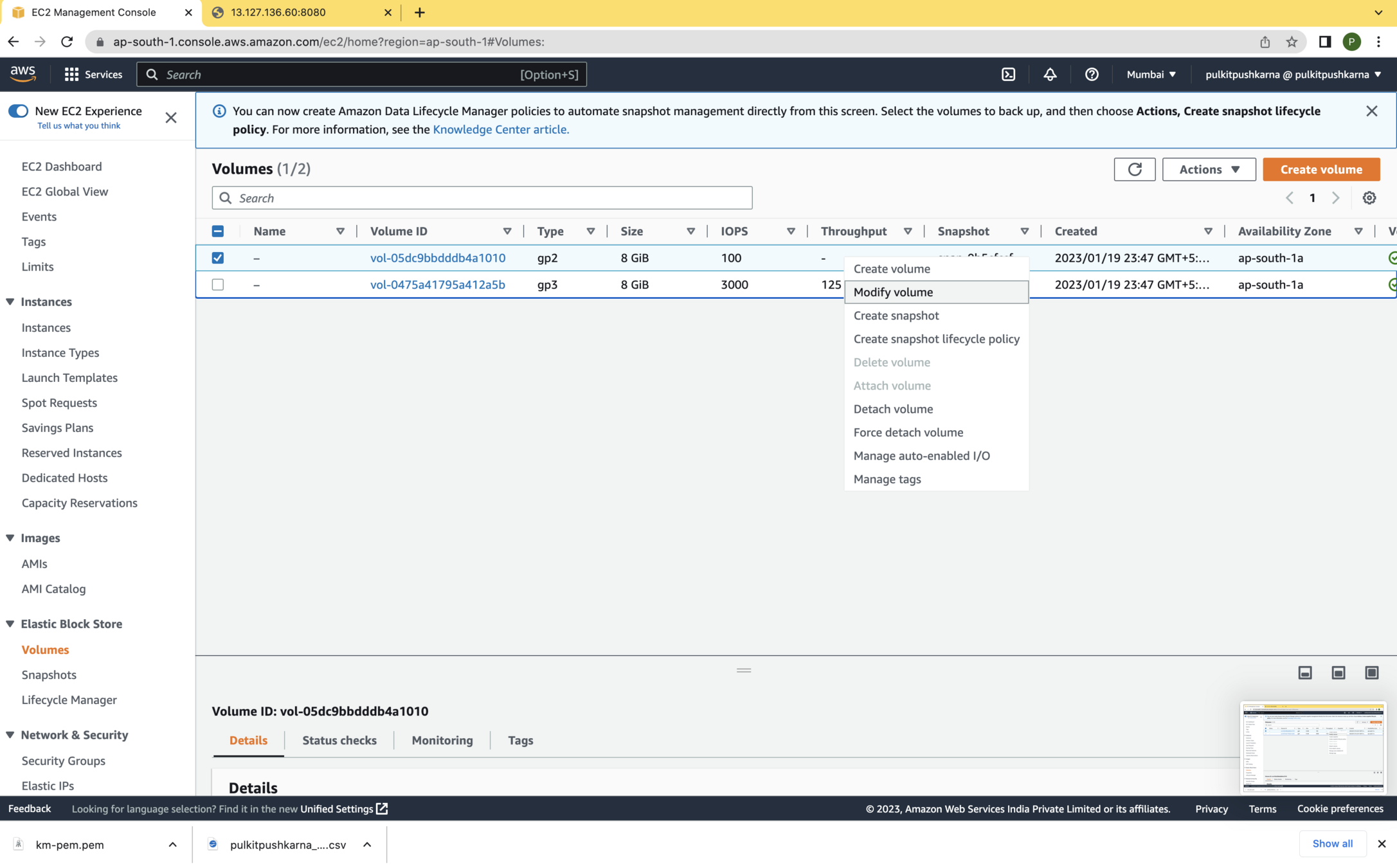The image size is (1397, 868).
Task: Click the Create volume orange button
Action: pyautogui.click(x=1320, y=169)
